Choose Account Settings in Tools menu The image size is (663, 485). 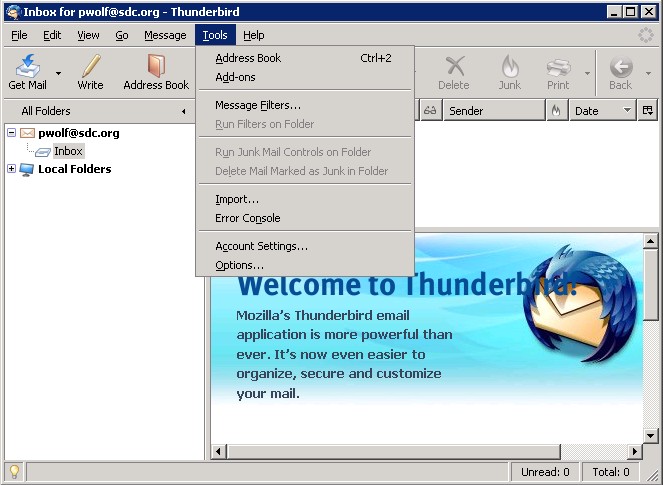pyautogui.click(x=305, y=246)
